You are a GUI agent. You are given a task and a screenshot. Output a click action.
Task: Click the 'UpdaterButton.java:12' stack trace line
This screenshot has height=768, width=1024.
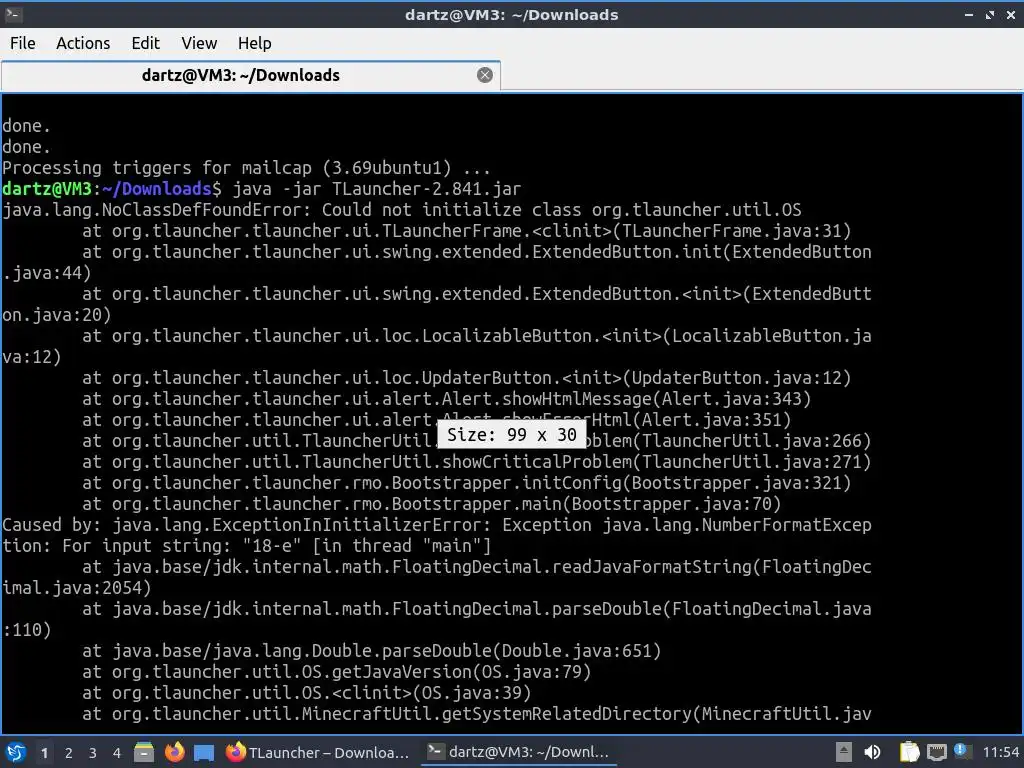(467, 378)
